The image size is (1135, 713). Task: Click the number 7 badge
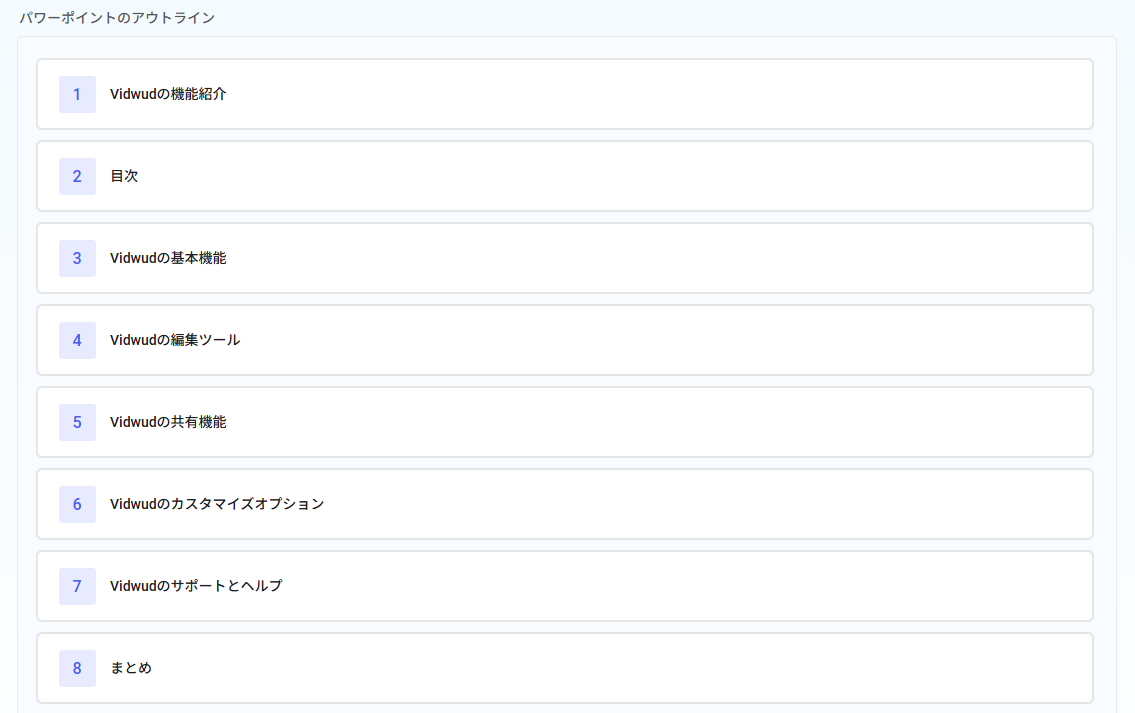coord(77,586)
